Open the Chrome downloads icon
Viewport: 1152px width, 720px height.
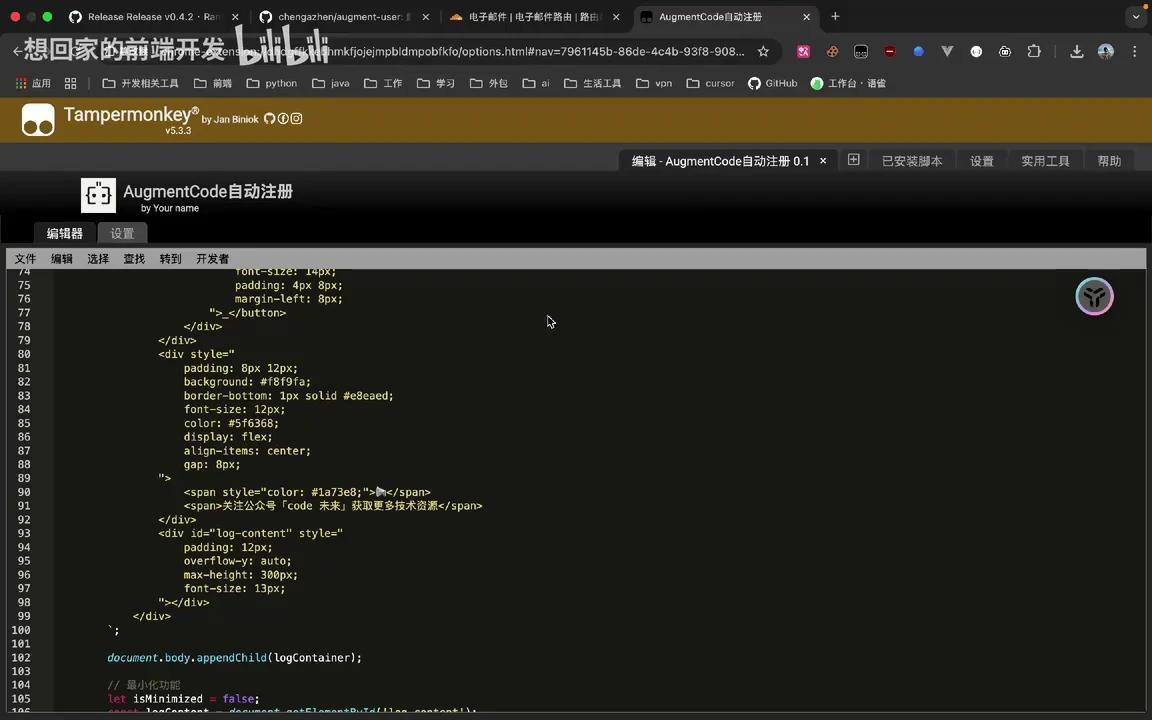[1076, 51]
